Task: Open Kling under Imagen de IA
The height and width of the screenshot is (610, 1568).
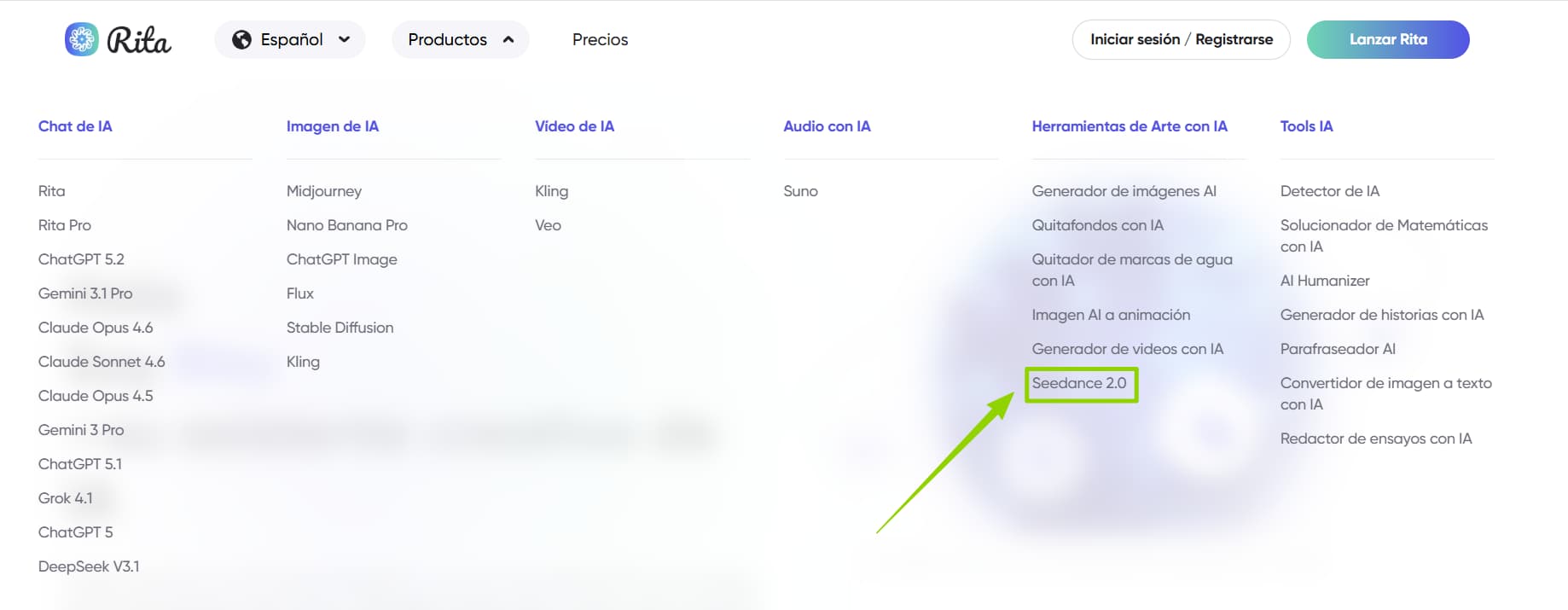Action: pyautogui.click(x=303, y=362)
